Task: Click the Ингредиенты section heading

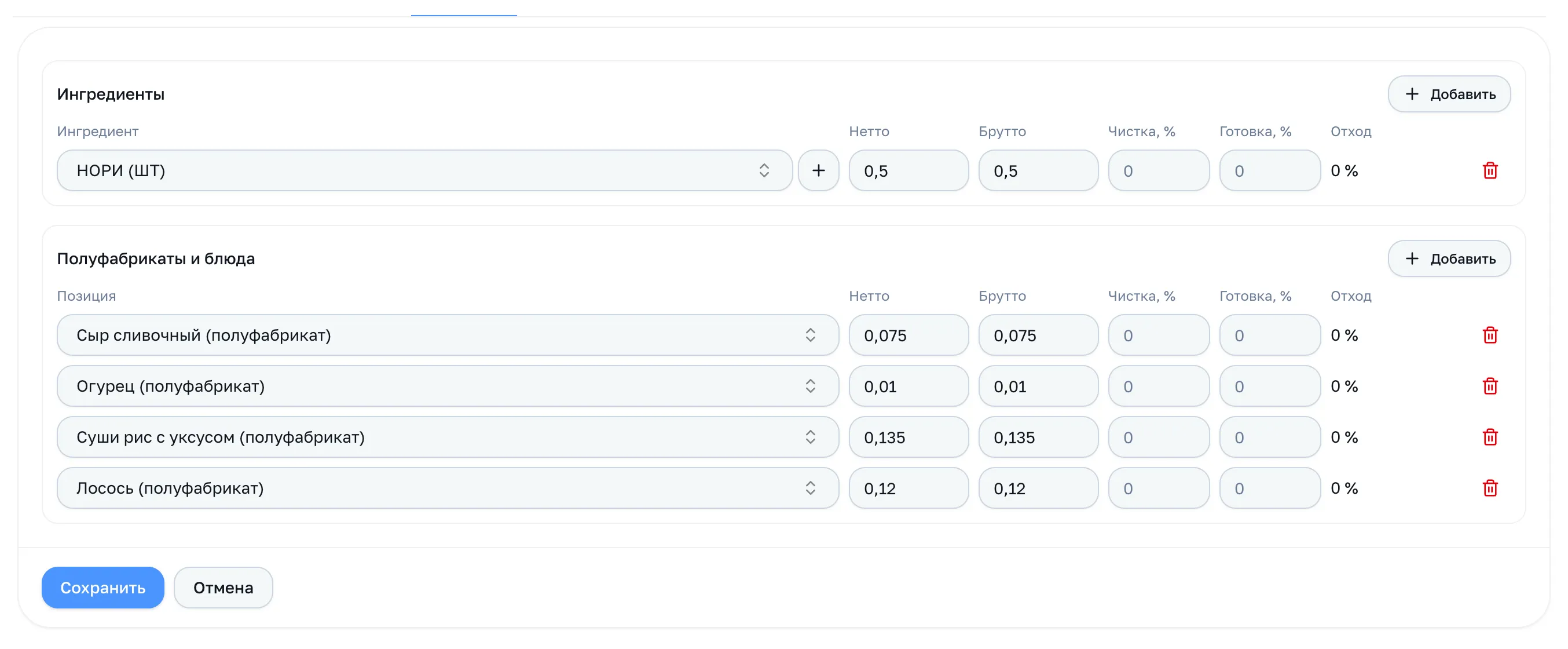Action: coord(111,94)
